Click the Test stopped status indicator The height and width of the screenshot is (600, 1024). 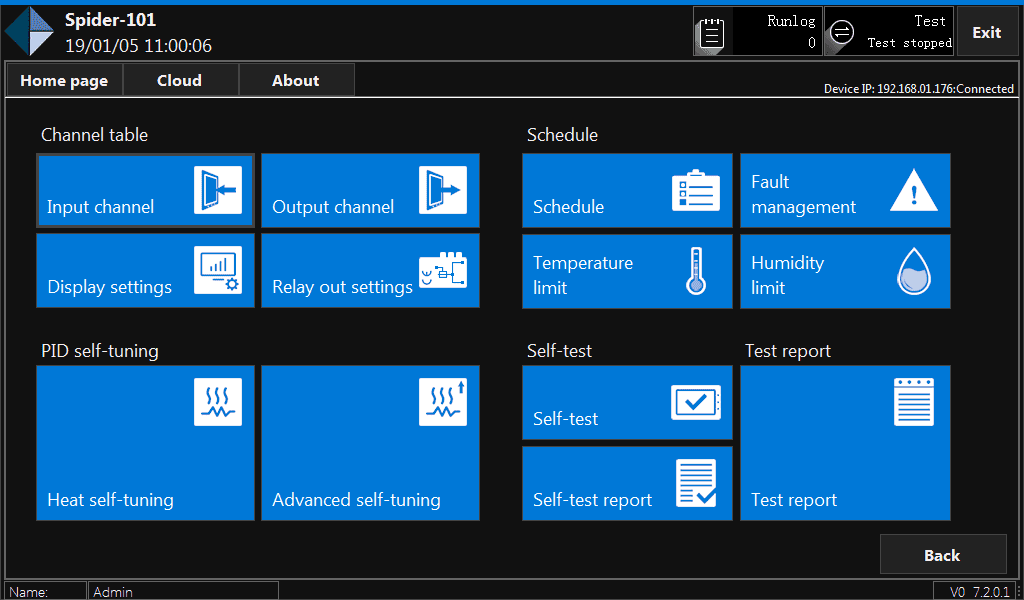(x=888, y=32)
